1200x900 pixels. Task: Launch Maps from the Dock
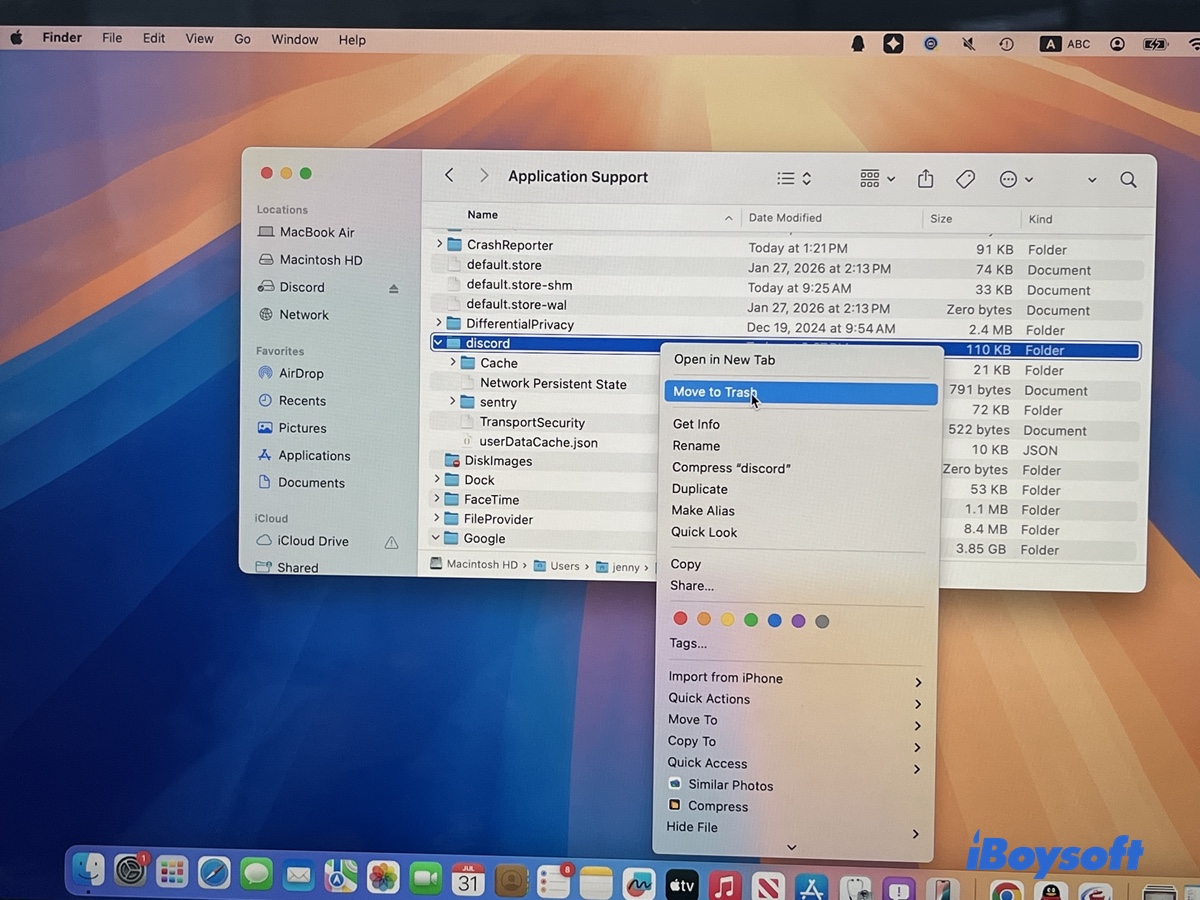point(341,877)
